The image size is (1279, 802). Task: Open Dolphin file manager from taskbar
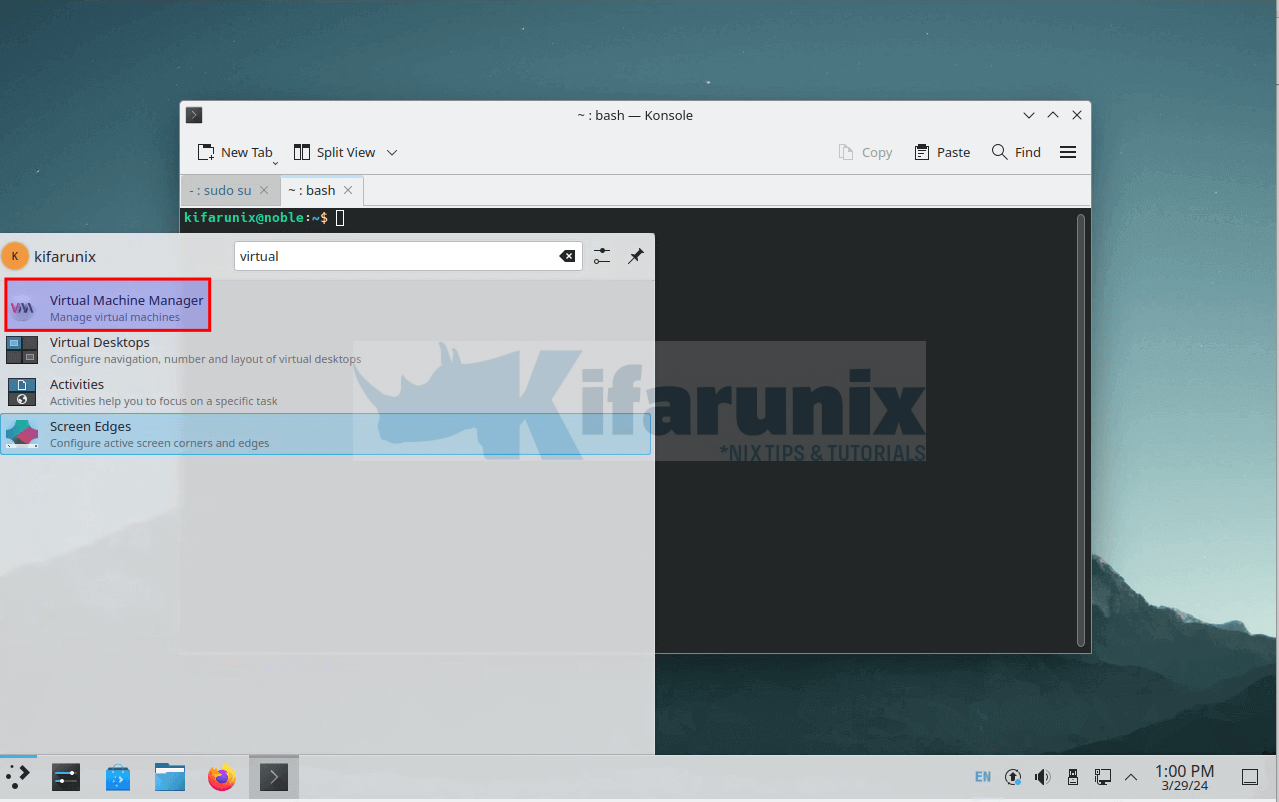coord(169,776)
